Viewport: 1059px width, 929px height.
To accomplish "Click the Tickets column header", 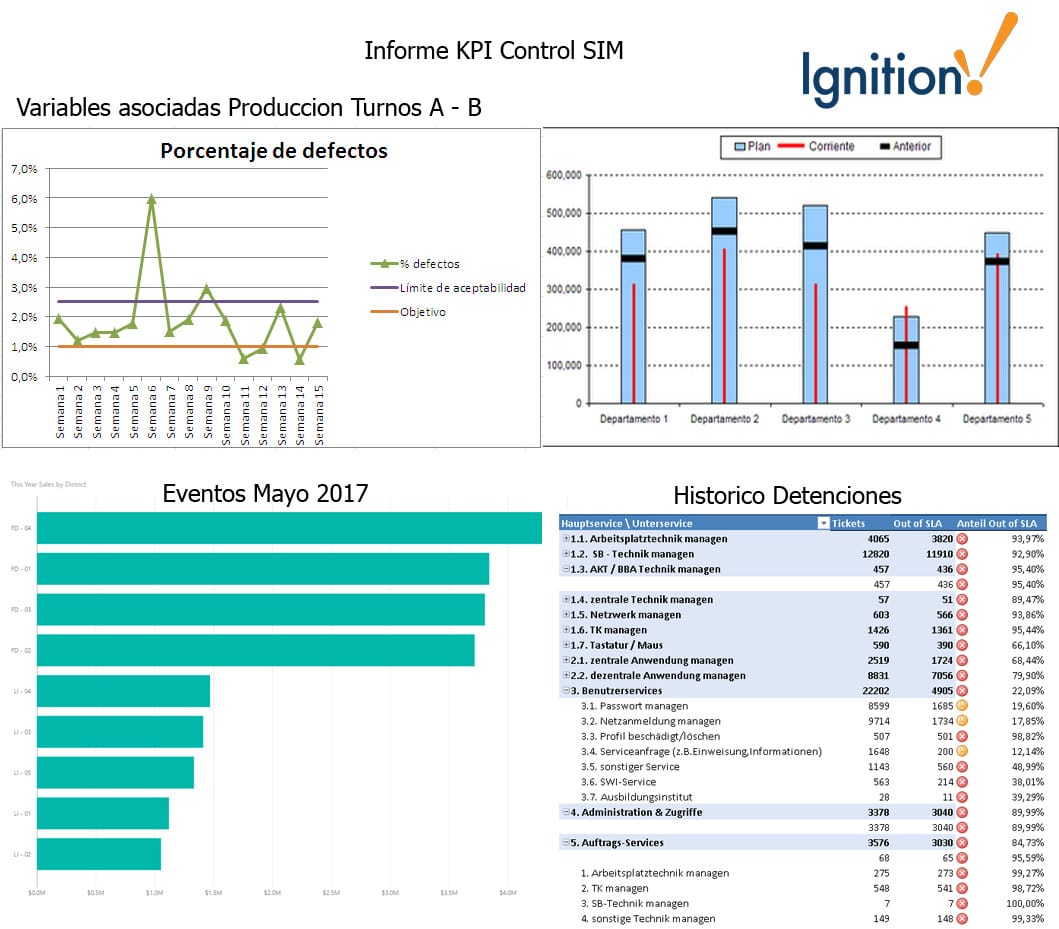I will tap(848, 523).
